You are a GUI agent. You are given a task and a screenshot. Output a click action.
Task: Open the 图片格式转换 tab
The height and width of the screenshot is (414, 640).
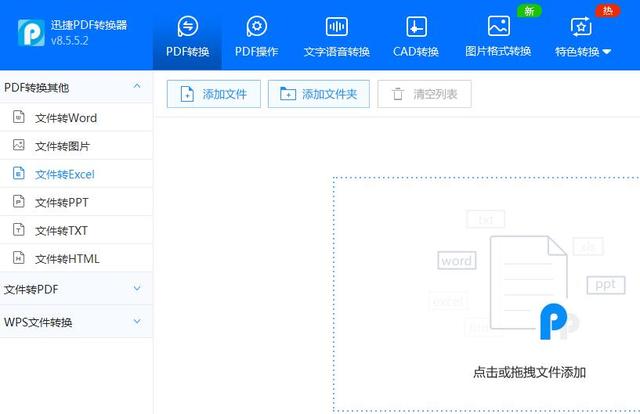(498, 36)
